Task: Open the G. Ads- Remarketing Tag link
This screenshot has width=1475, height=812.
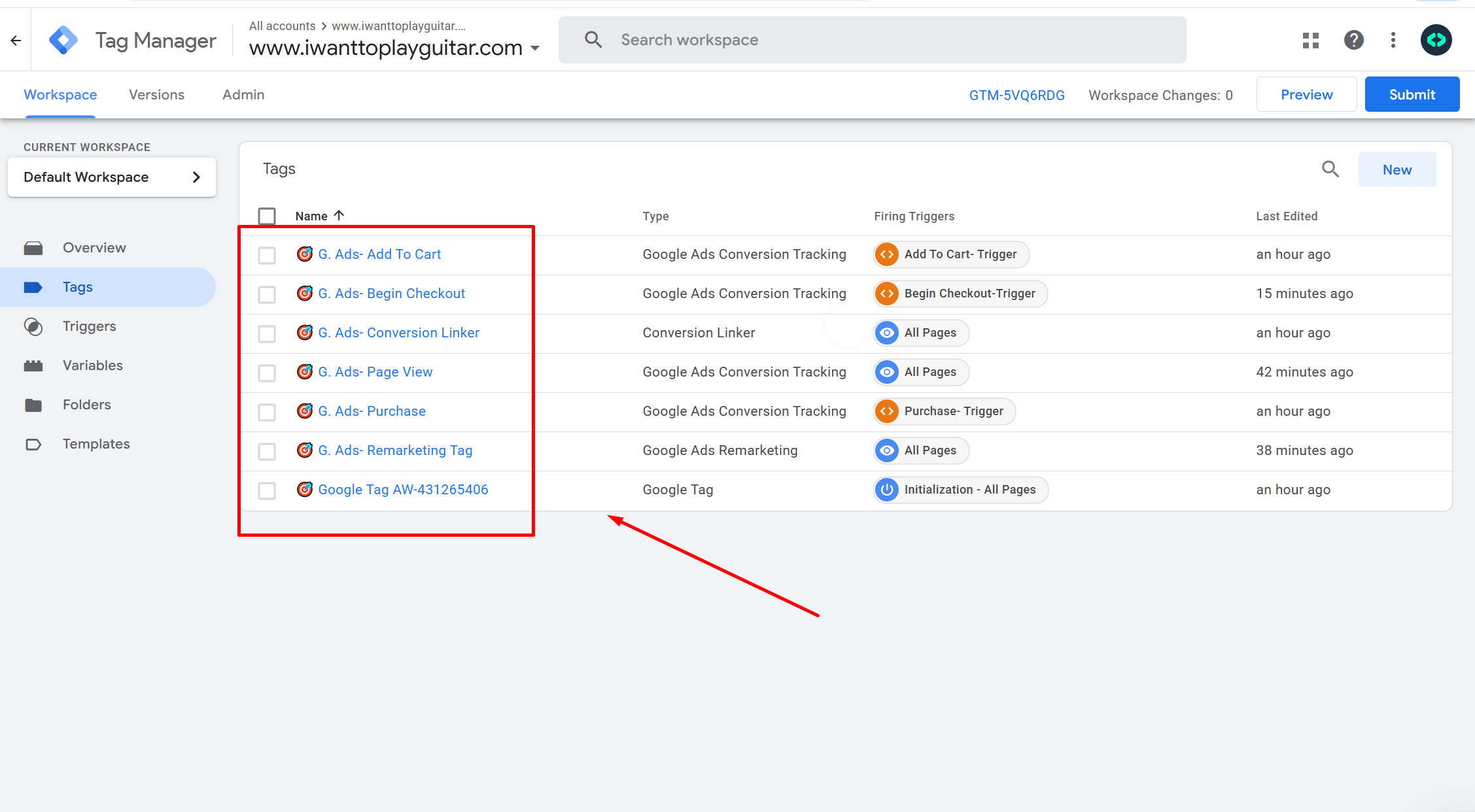Action: tap(395, 450)
